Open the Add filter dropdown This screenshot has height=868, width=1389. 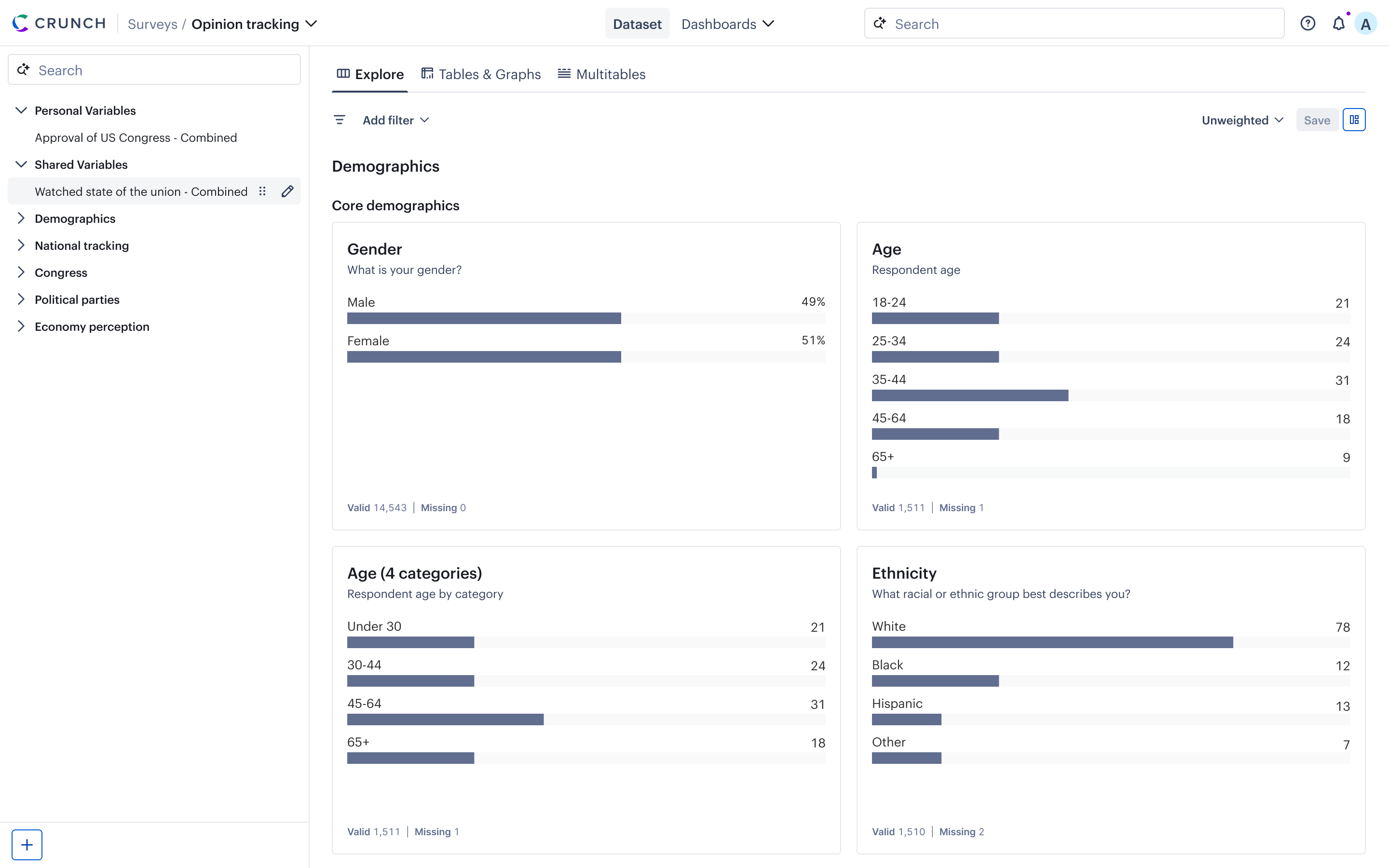(395, 120)
